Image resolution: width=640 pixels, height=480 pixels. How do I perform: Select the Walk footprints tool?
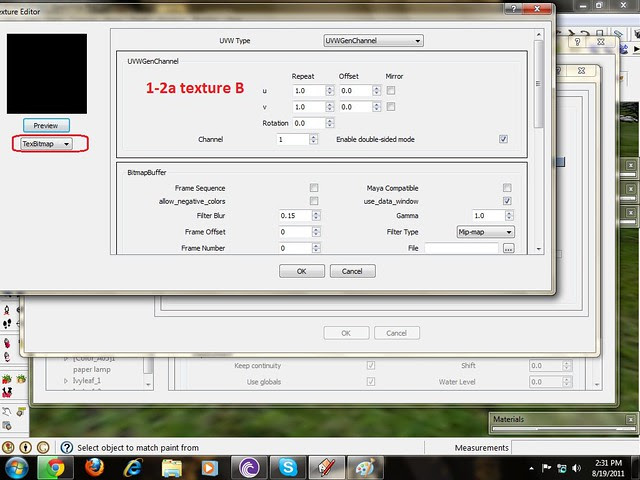point(7,324)
